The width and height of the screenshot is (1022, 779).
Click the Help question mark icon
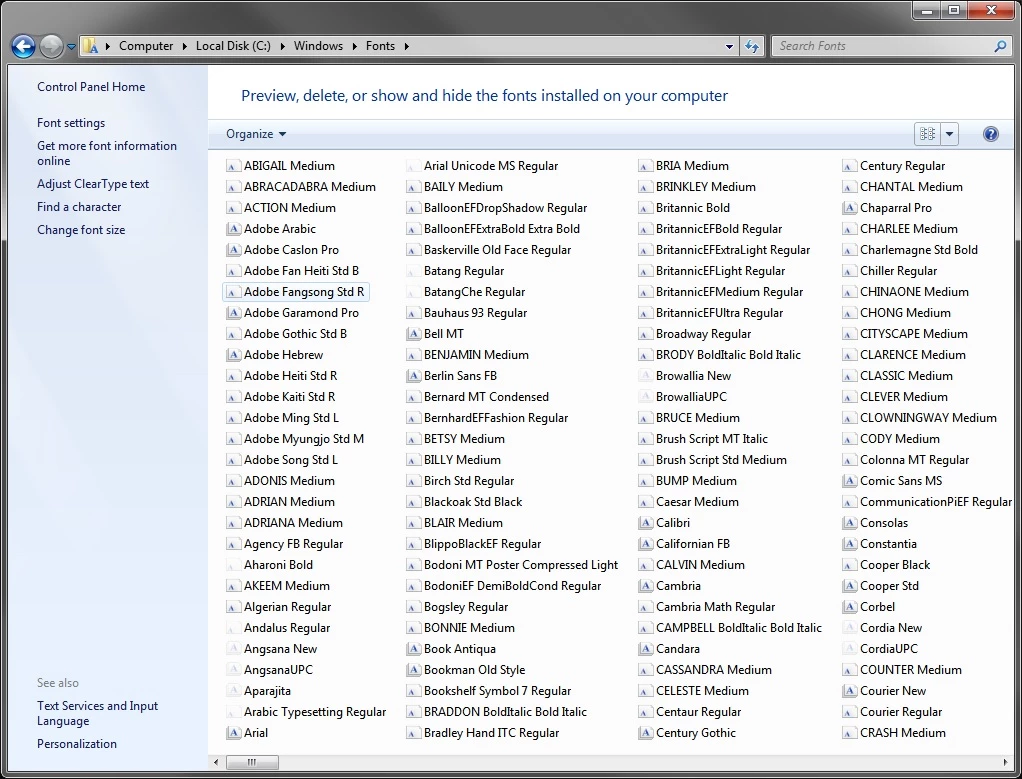[x=990, y=134]
